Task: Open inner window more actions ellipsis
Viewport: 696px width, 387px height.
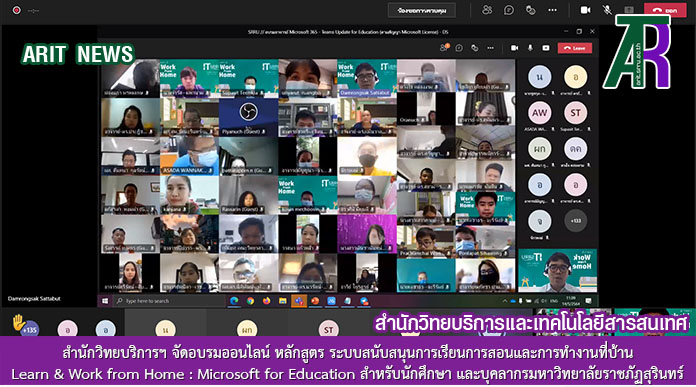Action: 490,47
